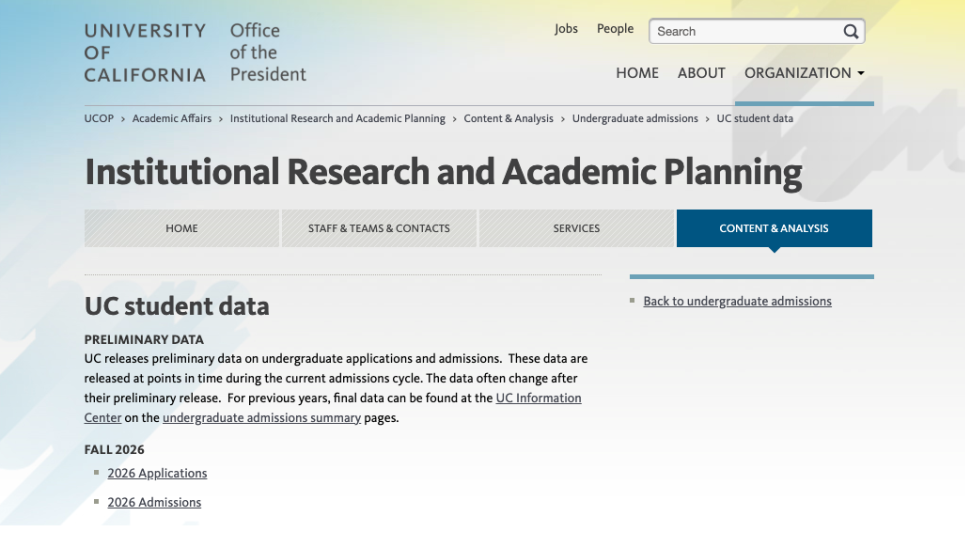The width and height of the screenshot is (965, 540).
Task: Switch to STAFF & TEAMS & CONTACTS tab
Action: coord(379,228)
